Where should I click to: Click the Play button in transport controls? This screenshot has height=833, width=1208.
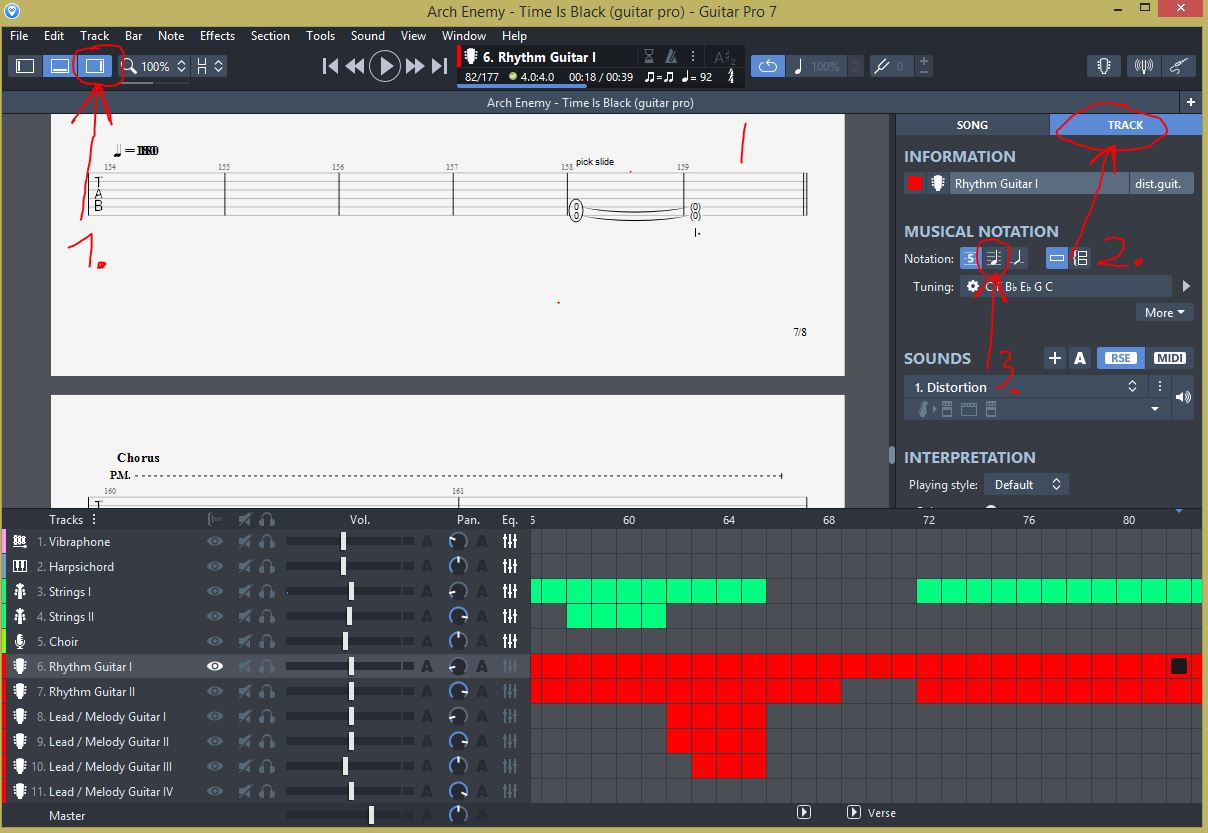(x=384, y=67)
